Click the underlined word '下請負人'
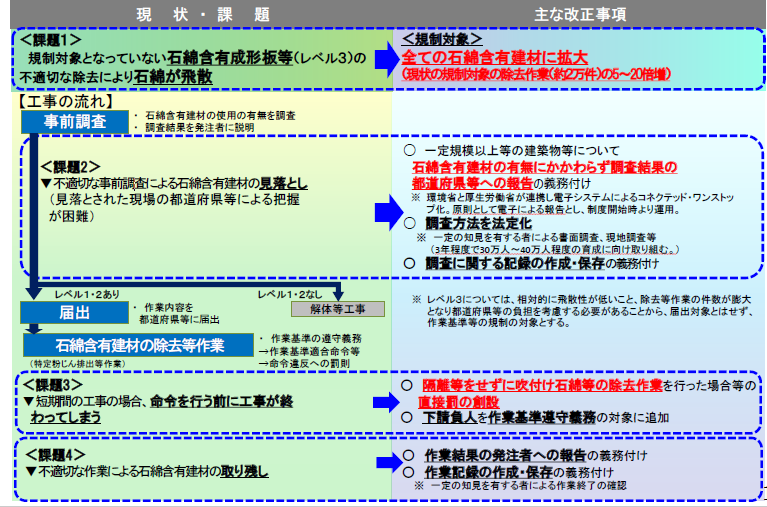The image size is (767, 507). [x=450, y=417]
